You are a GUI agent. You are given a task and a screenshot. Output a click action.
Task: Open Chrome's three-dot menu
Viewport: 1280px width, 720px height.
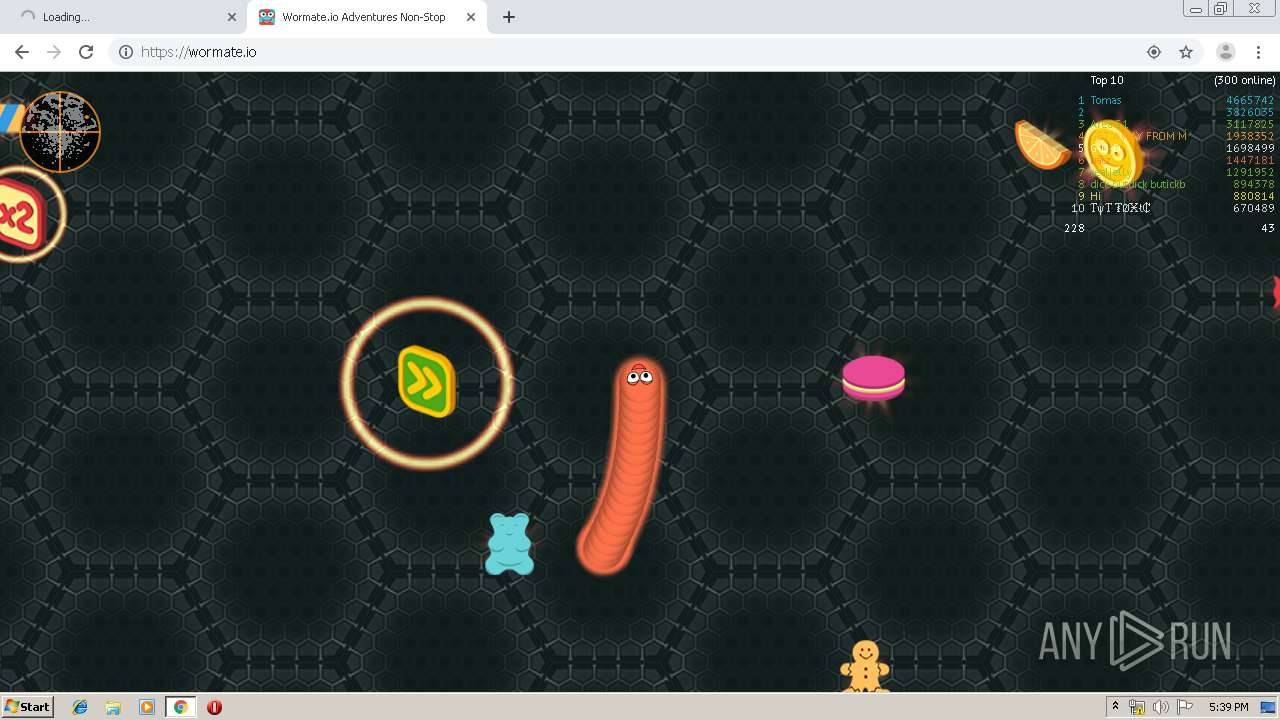pyautogui.click(x=1259, y=52)
